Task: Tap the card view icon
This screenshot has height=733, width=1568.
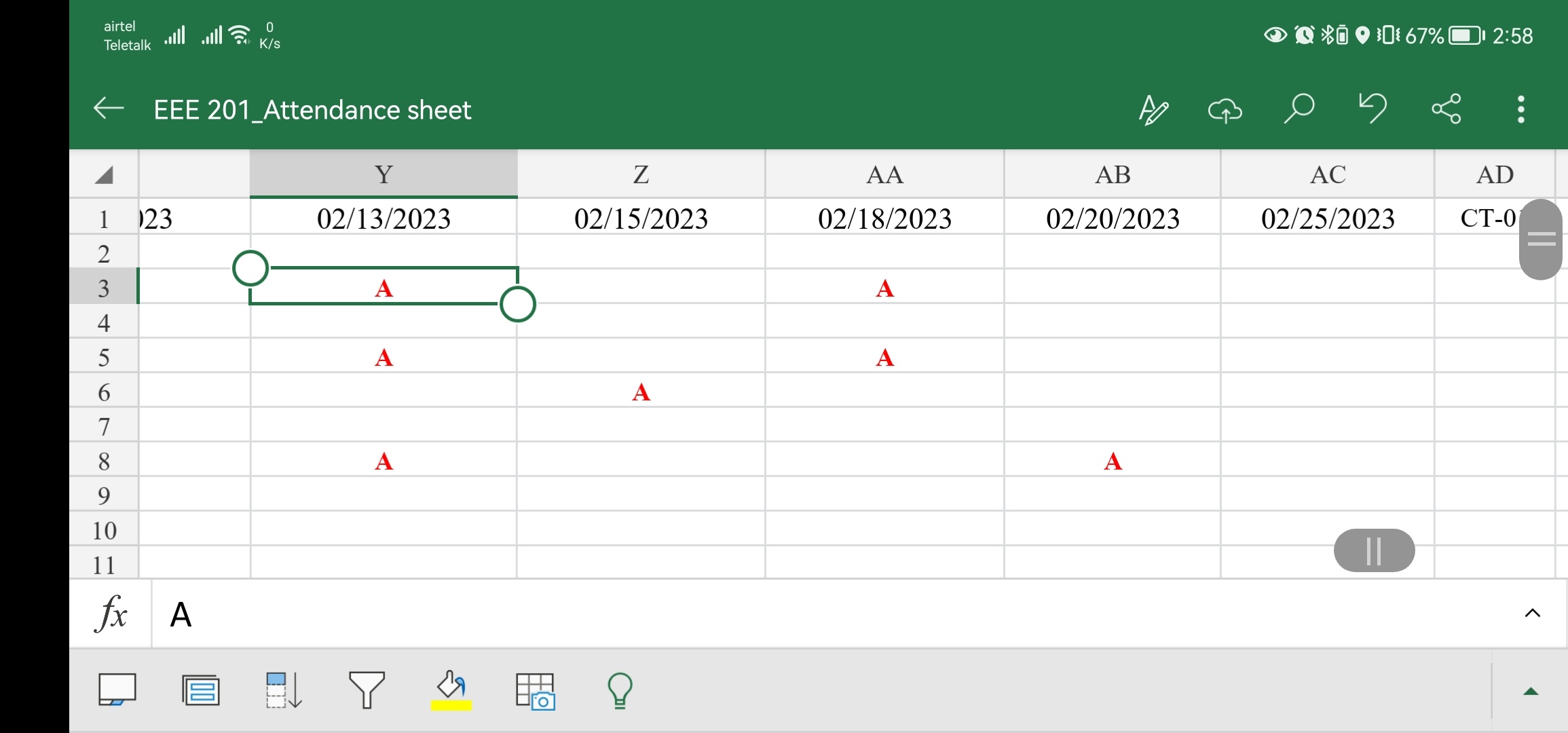Action: (x=201, y=691)
